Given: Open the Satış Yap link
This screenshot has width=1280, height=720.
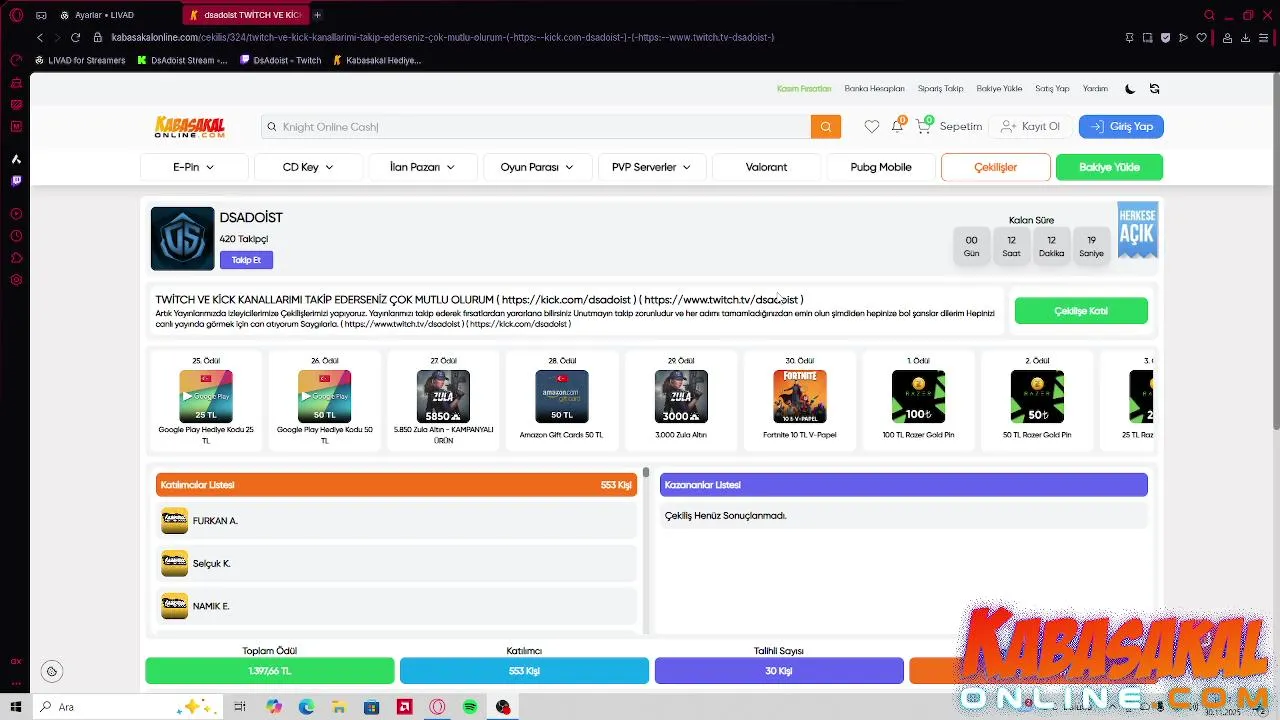Looking at the screenshot, I should (x=1052, y=89).
